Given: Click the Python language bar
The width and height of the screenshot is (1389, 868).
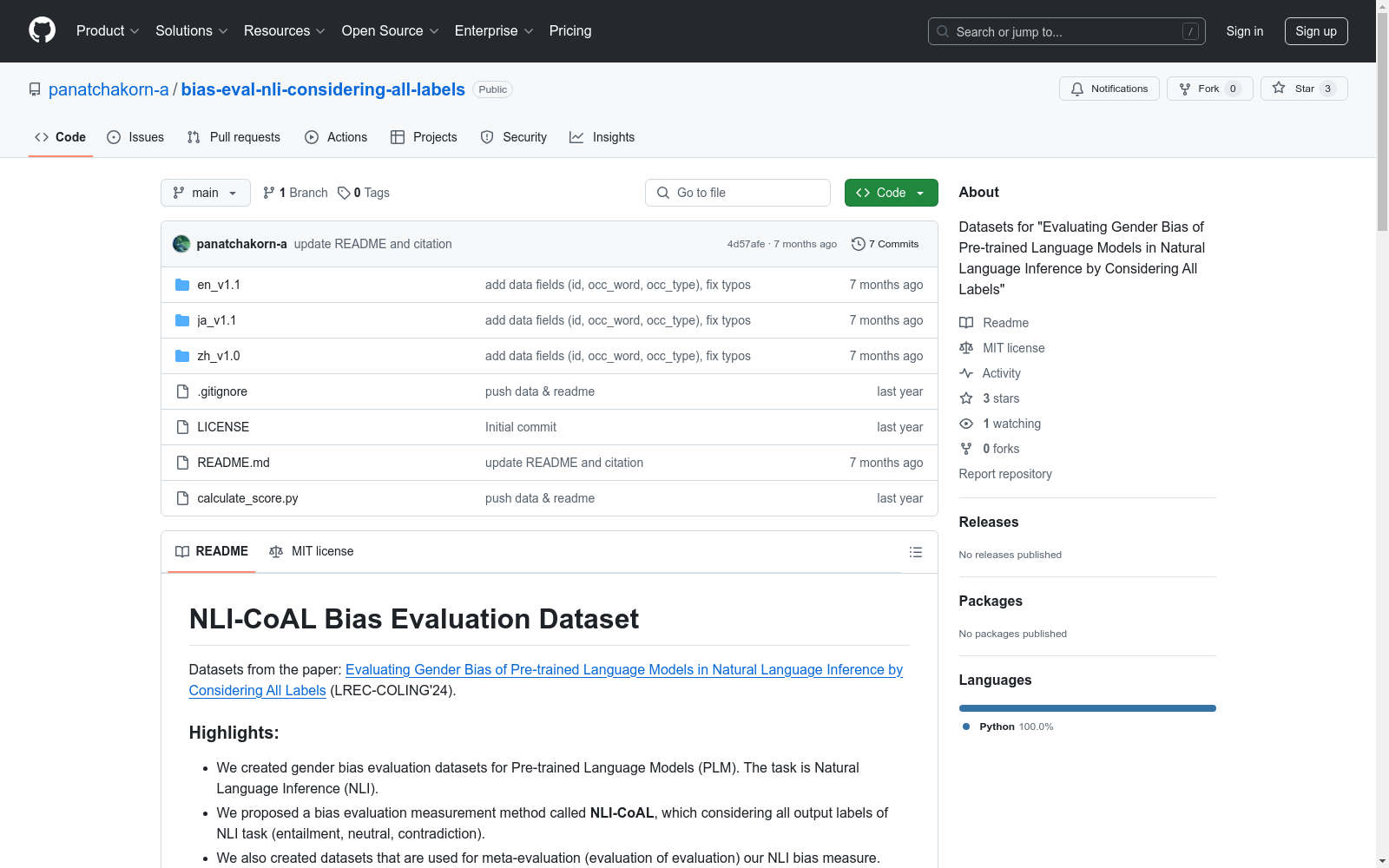Looking at the screenshot, I should coord(1088,708).
